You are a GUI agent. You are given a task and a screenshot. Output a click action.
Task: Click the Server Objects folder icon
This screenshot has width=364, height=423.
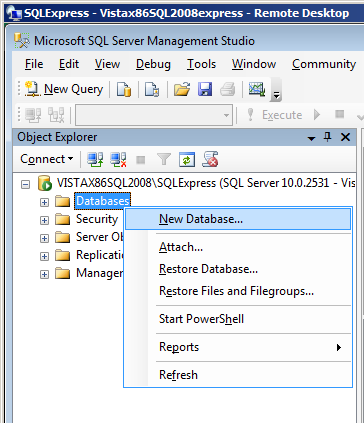tap(62, 238)
